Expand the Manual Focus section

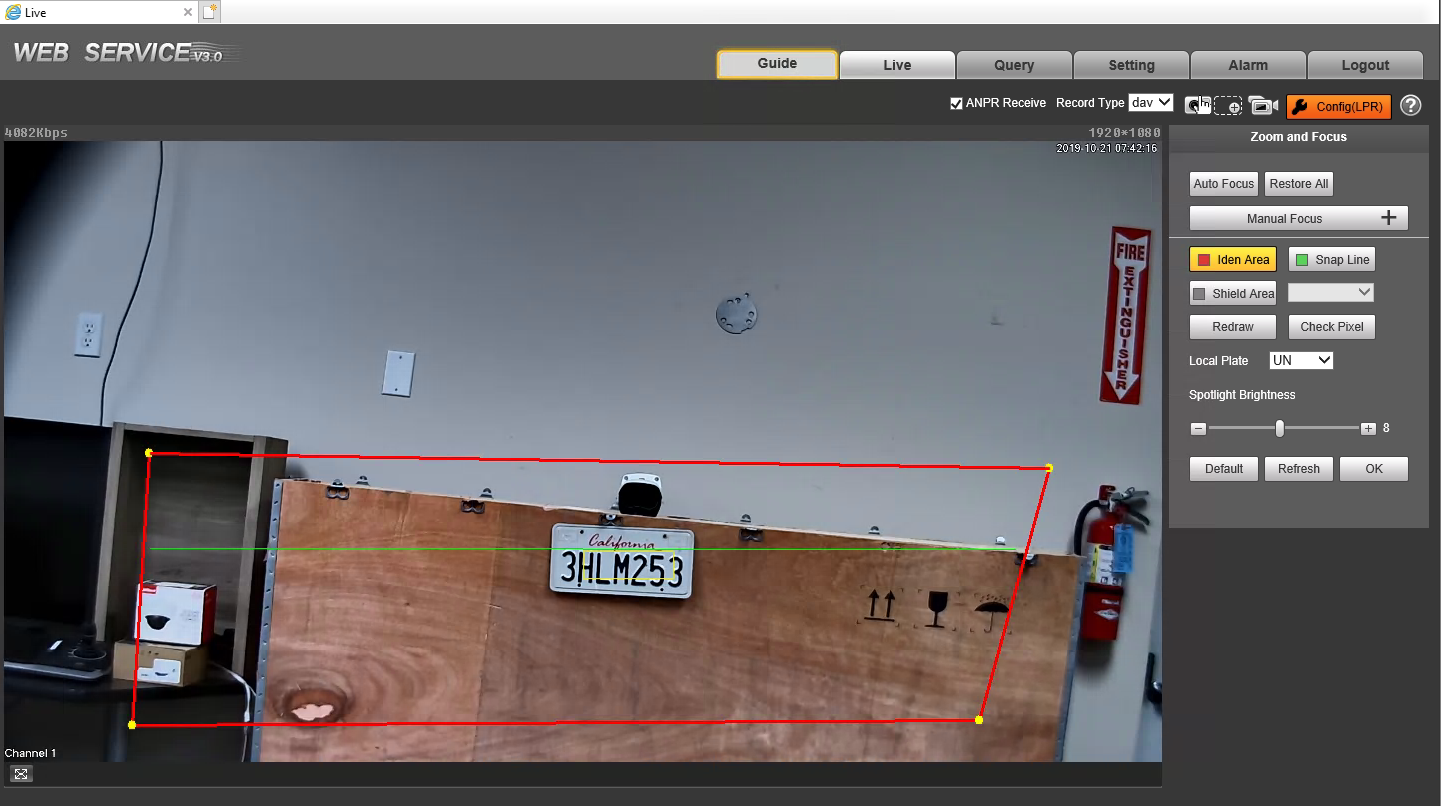(1299, 218)
